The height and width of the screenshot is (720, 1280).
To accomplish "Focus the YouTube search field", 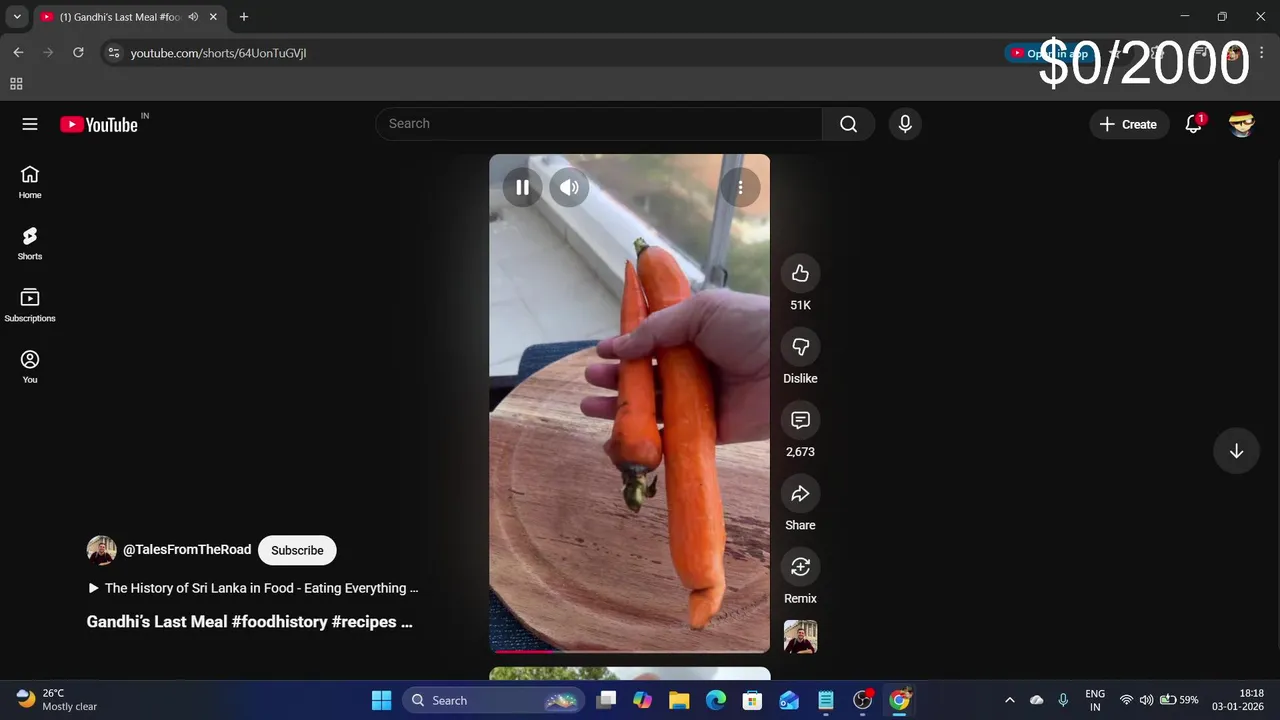I will tap(599, 124).
